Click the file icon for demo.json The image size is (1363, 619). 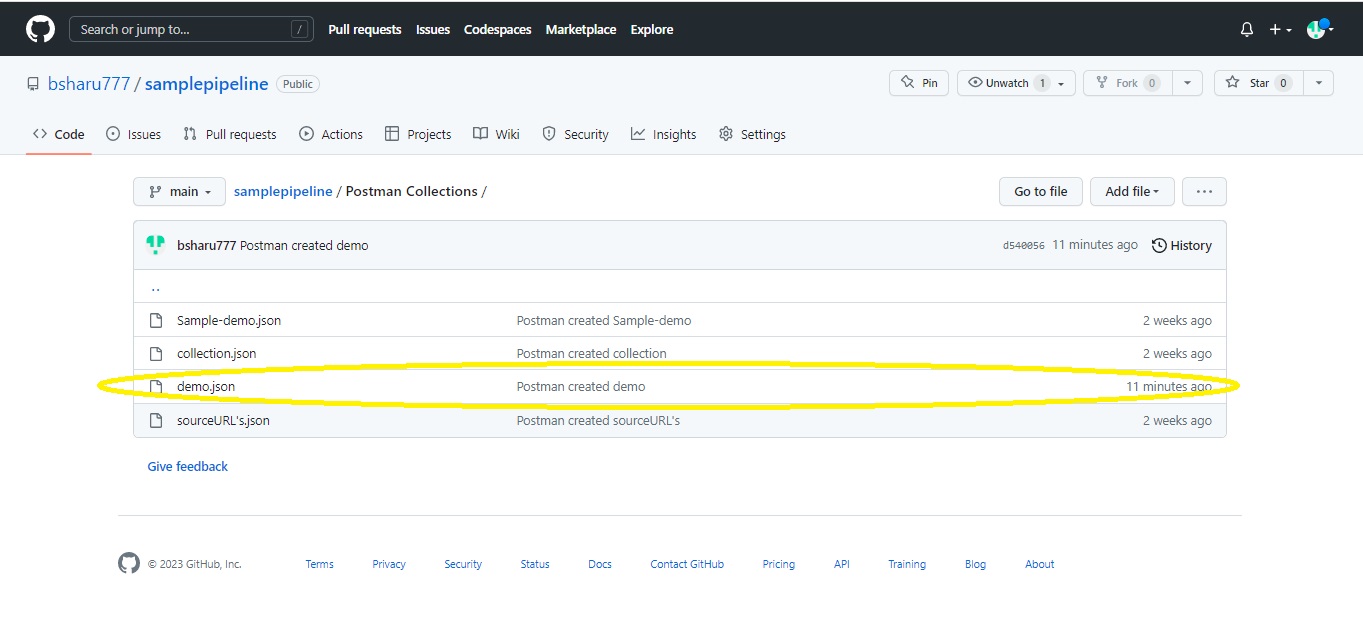click(x=156, y=387)
